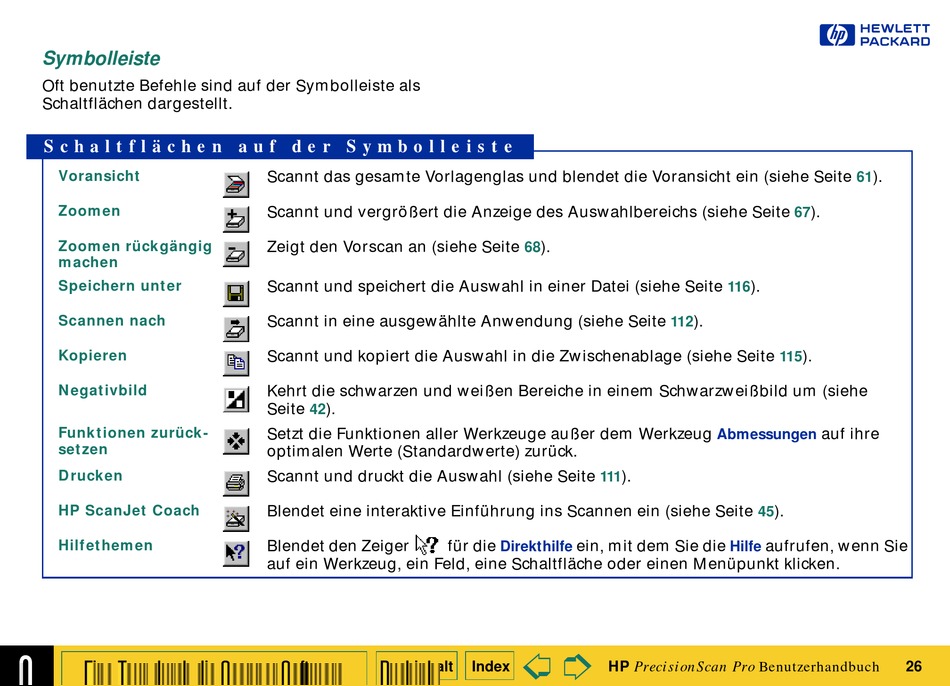
Task: Click the Voransicht scanner icon
Action: [236, 185]
